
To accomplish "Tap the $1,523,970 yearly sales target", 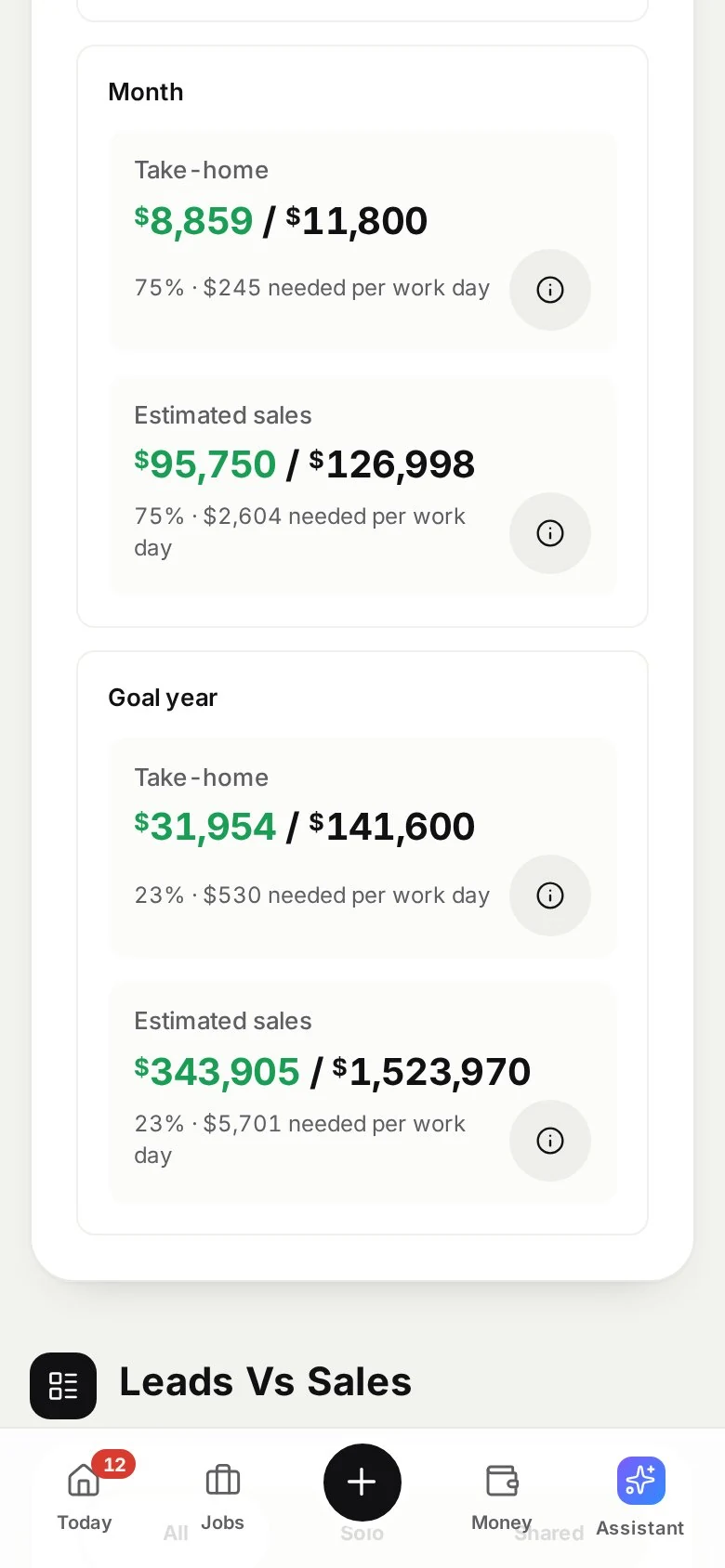I will click(432, 1072).
